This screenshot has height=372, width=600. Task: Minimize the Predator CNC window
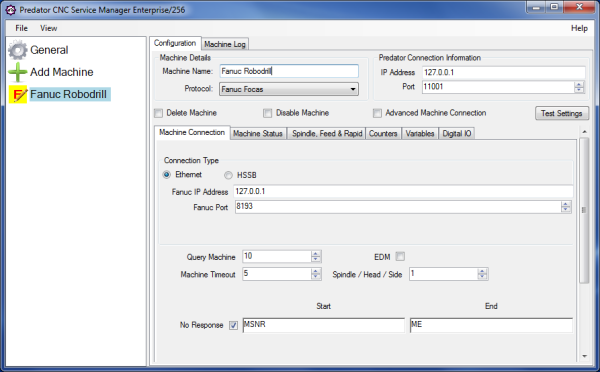pyautogui.click(x=536, y=8)
